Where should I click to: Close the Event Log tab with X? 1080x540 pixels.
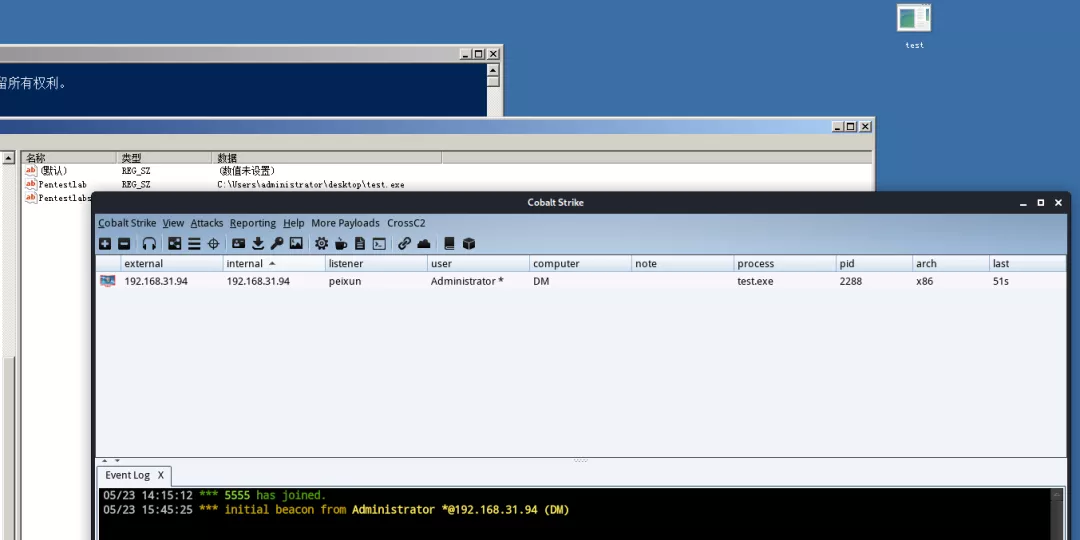point(160,475)
